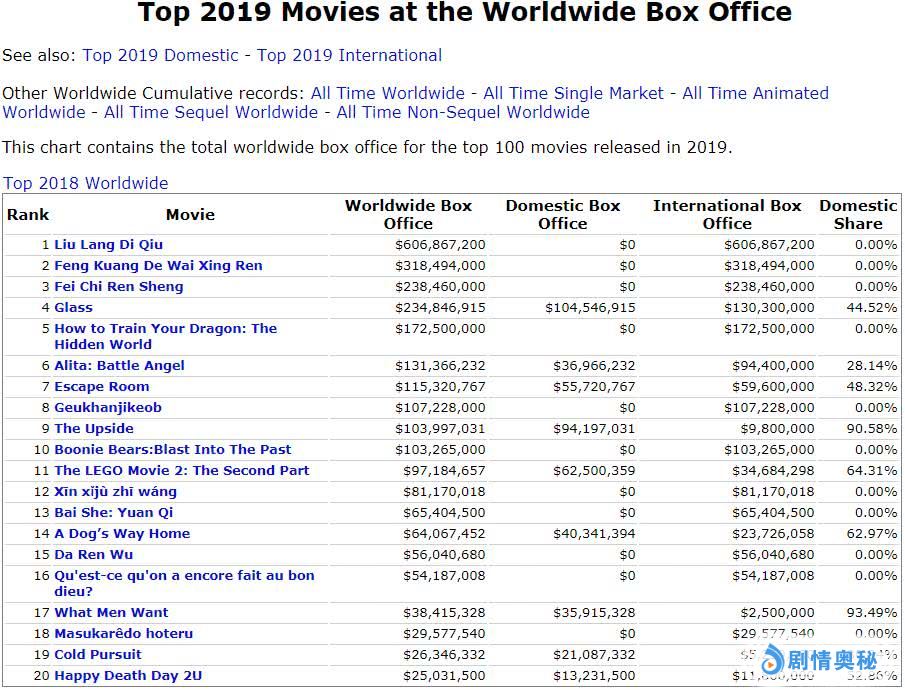Open the Top 2019 Domestic link
This screenshot has height=690, width=905.
click(x=160, y=56)
